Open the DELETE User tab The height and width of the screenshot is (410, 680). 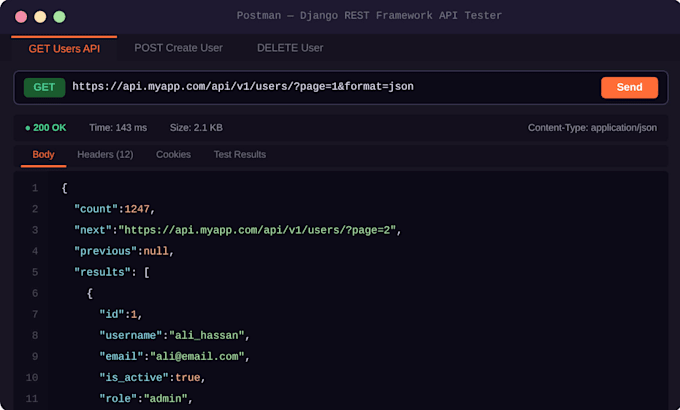290,48
